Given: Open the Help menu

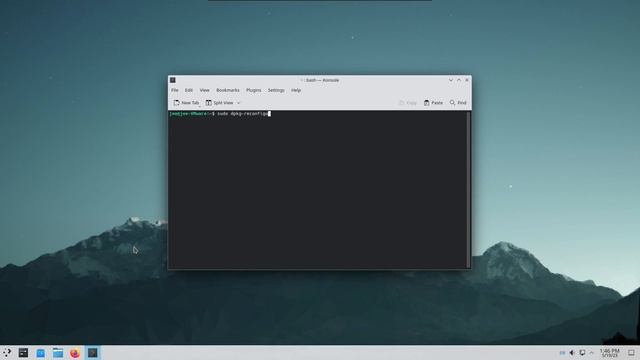Looking at the screenshot, I should click(x=296, y=90).
